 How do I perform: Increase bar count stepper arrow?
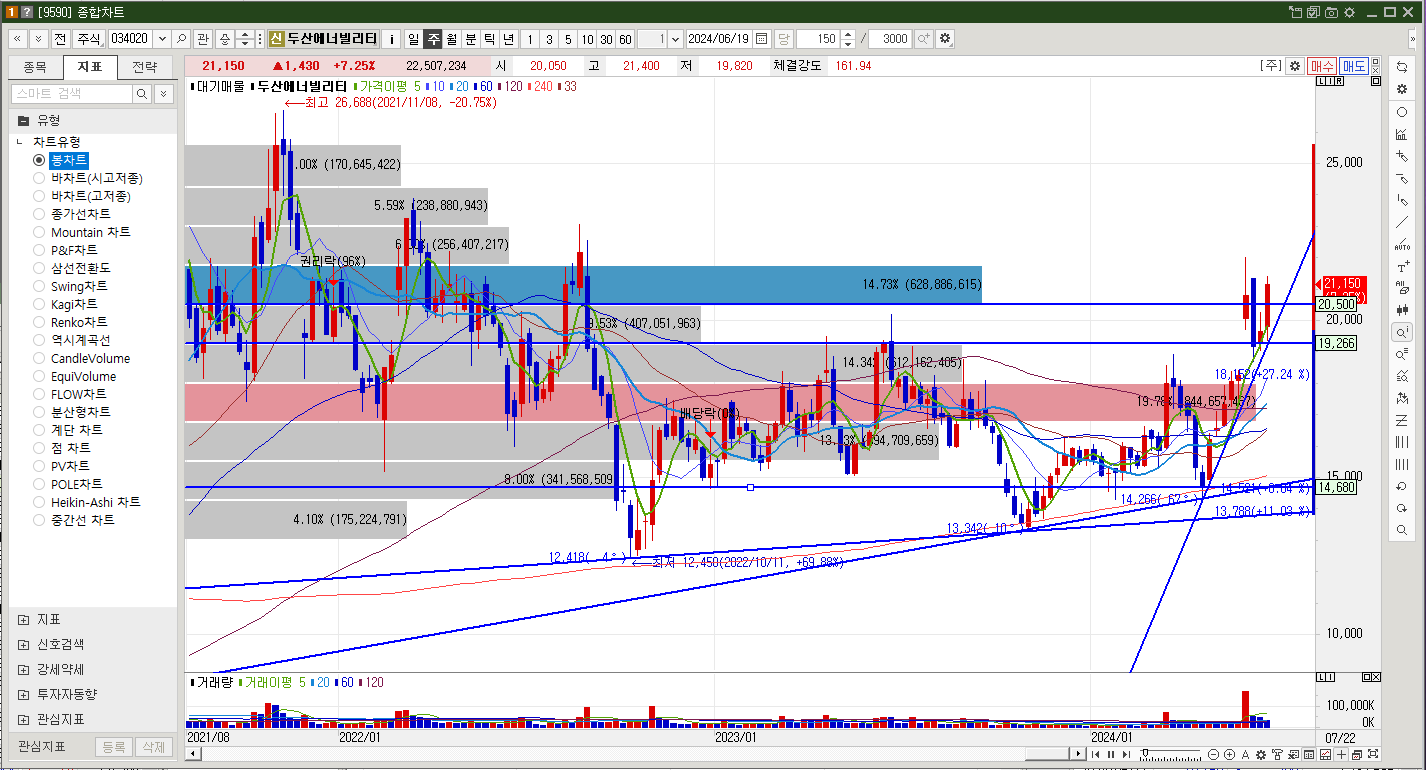(848, 34)
